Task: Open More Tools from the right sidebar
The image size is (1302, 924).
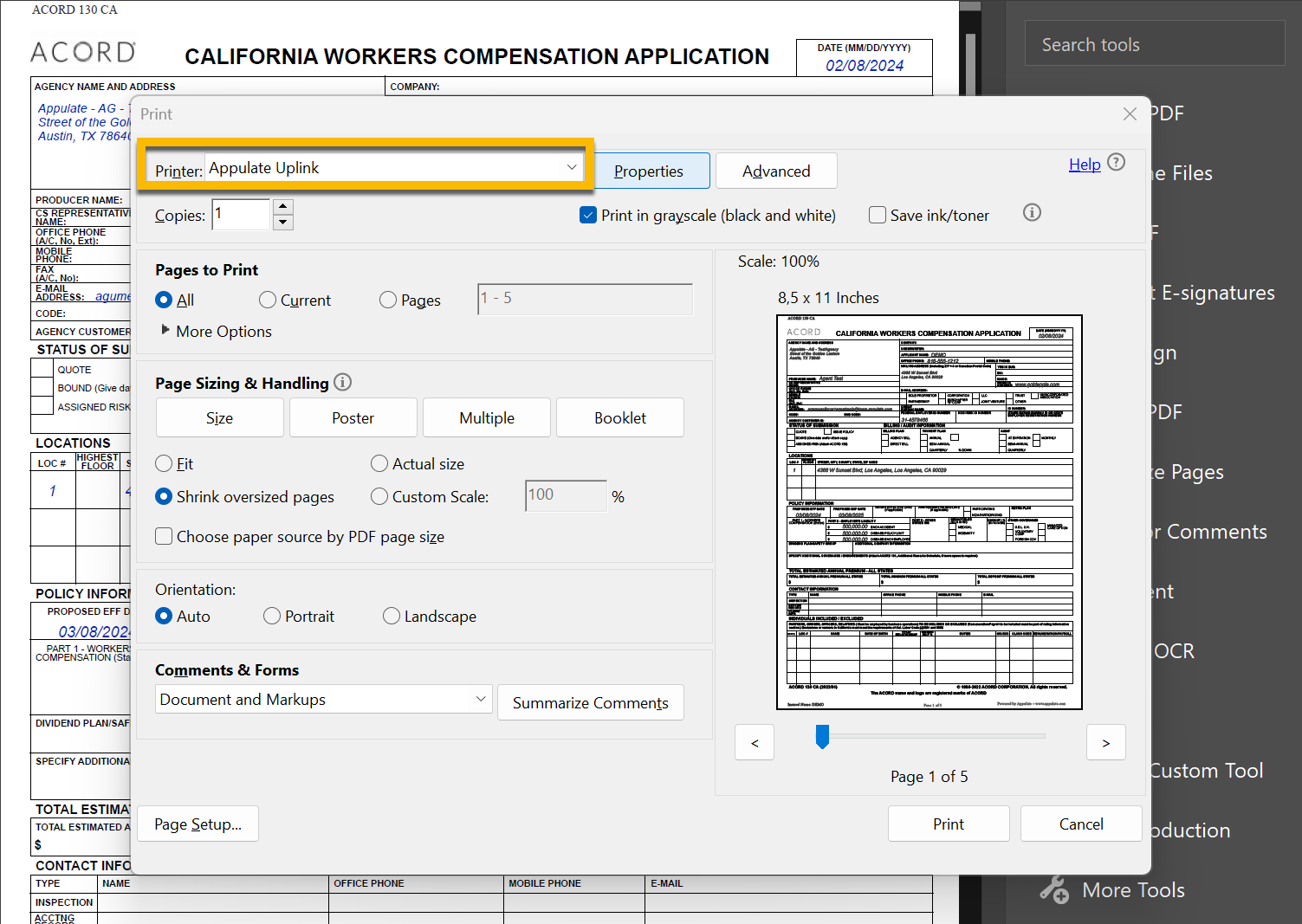Action: pyautogui.click(x=1132, y=889)
